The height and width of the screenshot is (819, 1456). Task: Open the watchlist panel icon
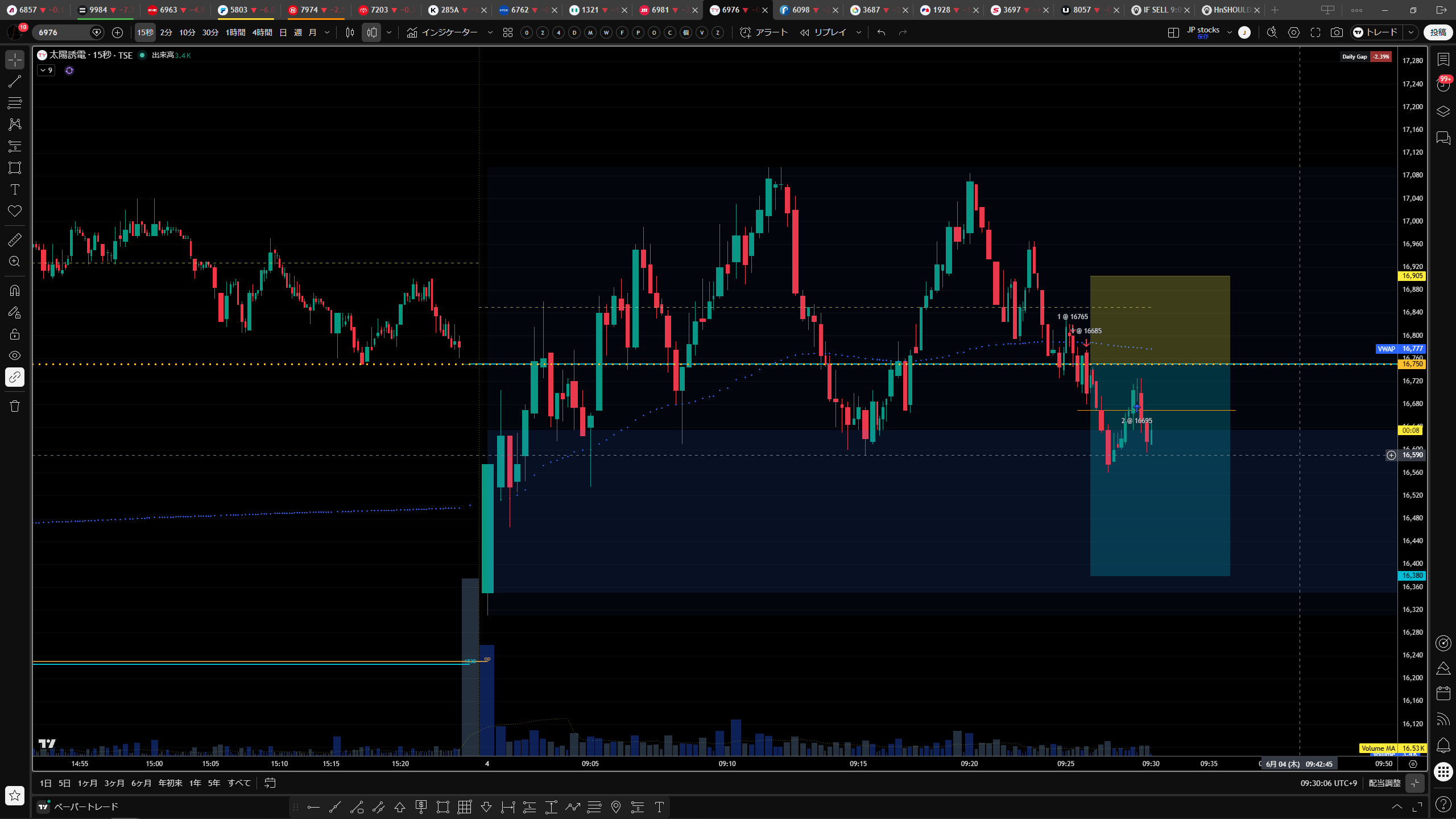click(1443, 59)
